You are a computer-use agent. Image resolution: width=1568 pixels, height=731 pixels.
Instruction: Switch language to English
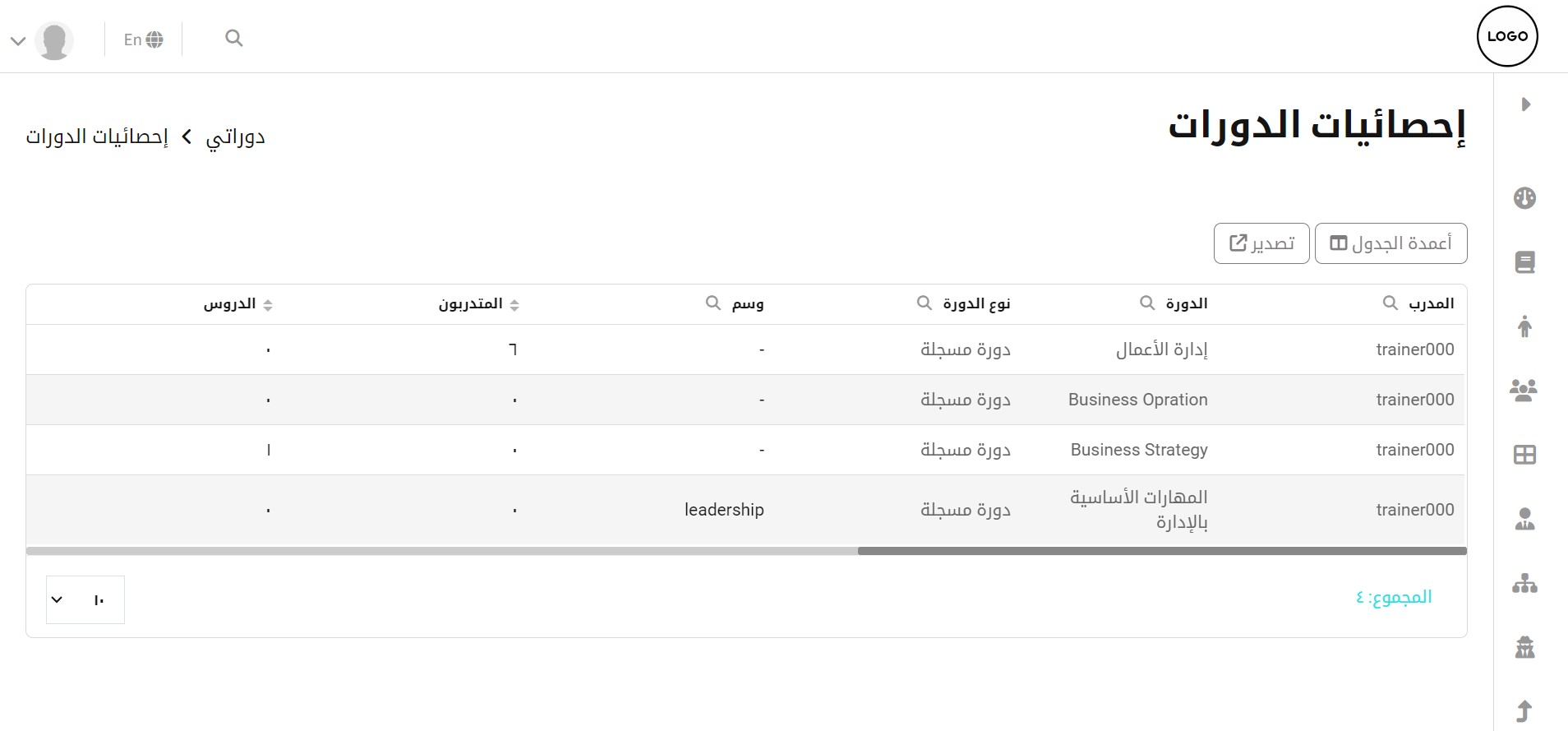point(143,39)
